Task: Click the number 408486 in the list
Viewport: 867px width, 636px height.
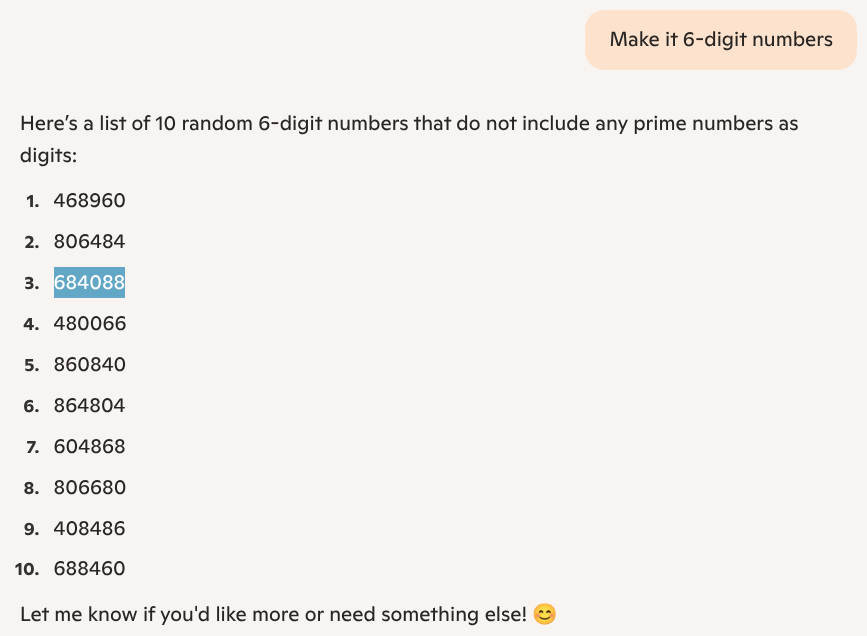Action: (90, 528)
